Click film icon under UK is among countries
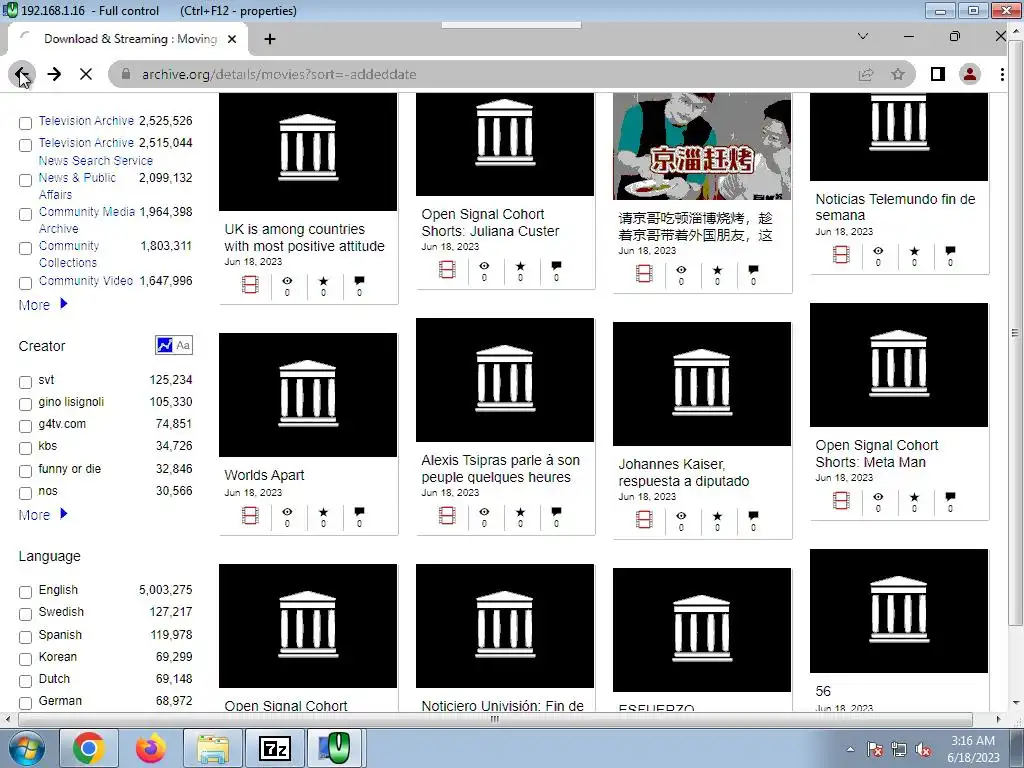1024x768 pixels. pos(250,285)
